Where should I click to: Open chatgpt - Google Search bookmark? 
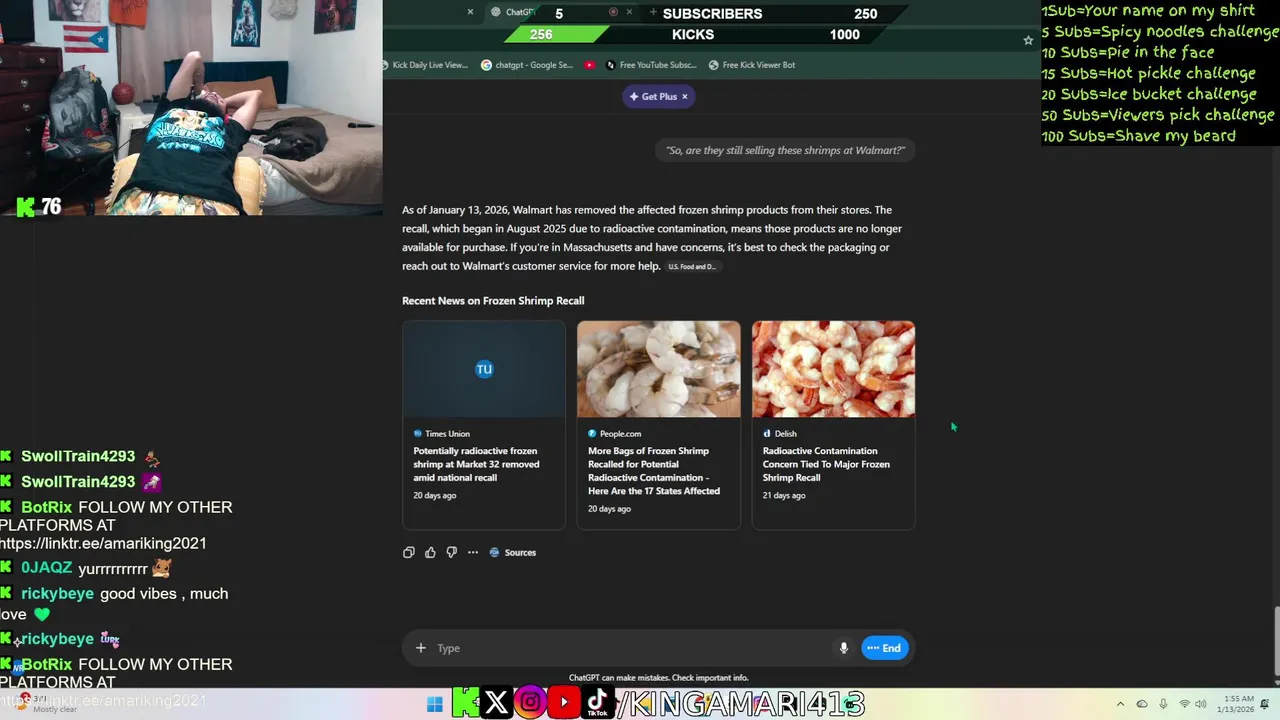[x=527, y=65]
